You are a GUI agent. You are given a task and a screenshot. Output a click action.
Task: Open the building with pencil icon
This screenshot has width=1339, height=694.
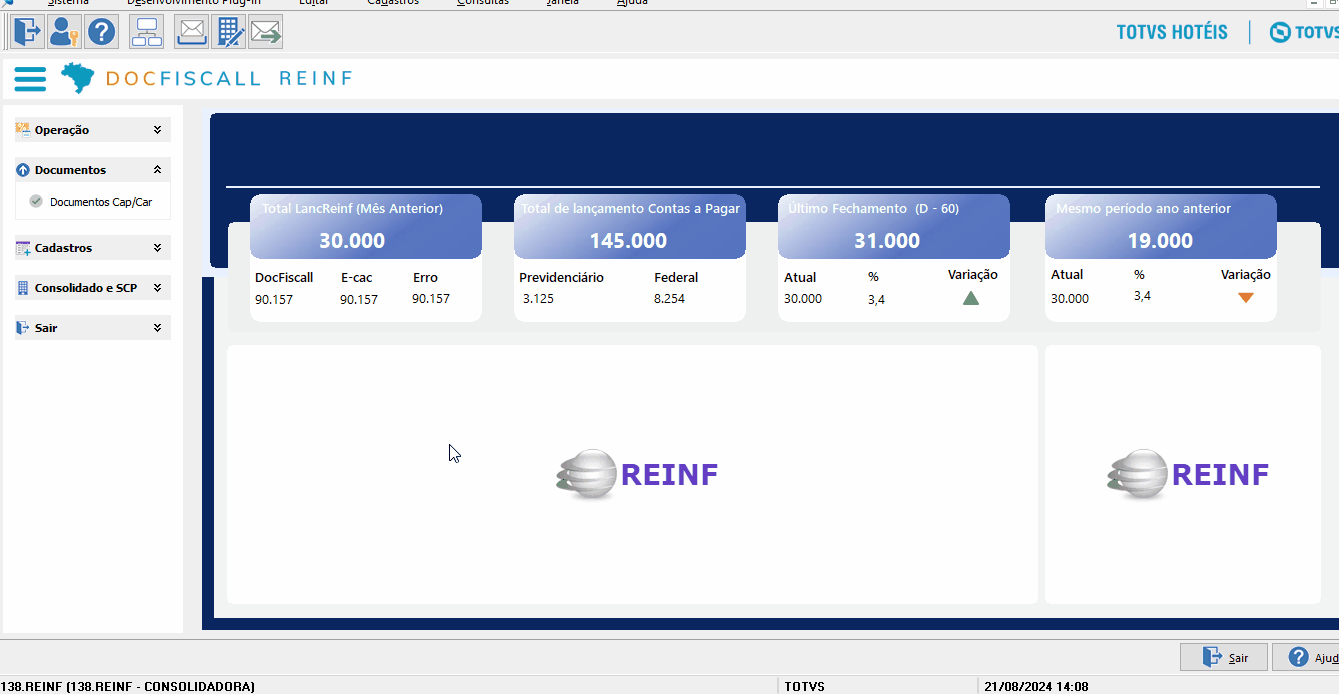pos(229,32)
